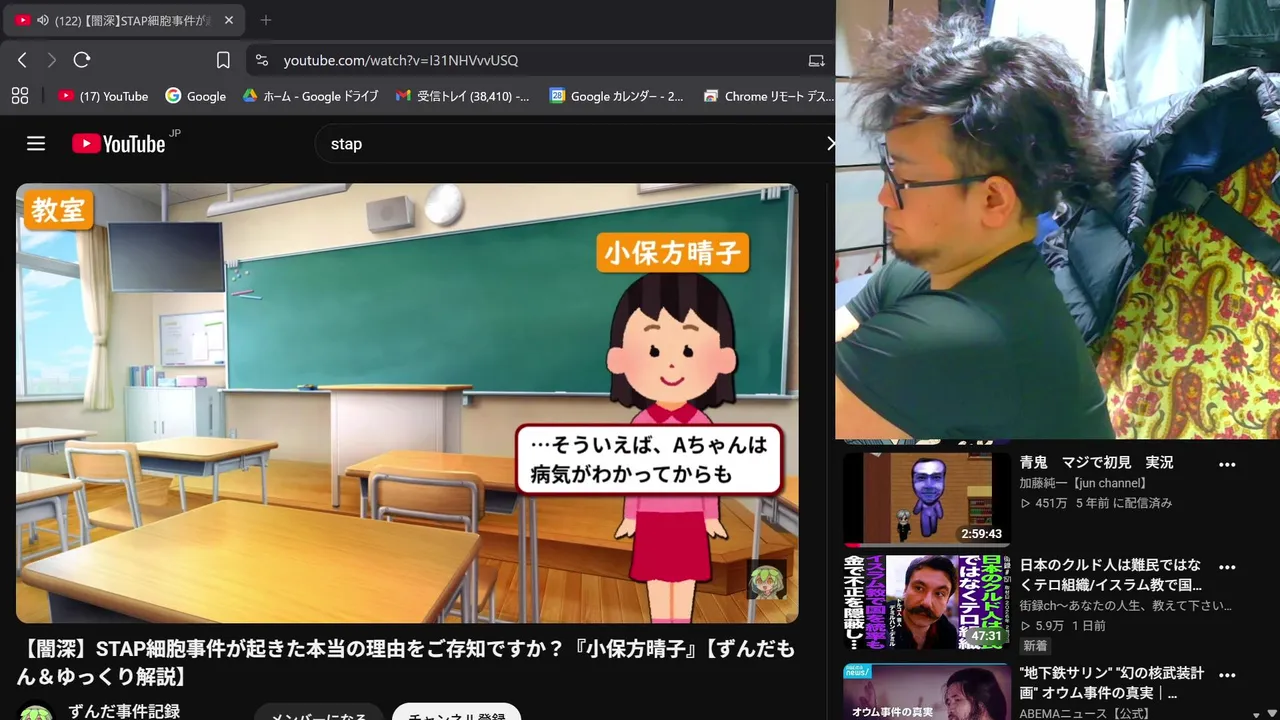This screenshot has height=720, width=1280.
Task: Open the ずんだ事件記録 channel avatar
Action: pos(36,713)
